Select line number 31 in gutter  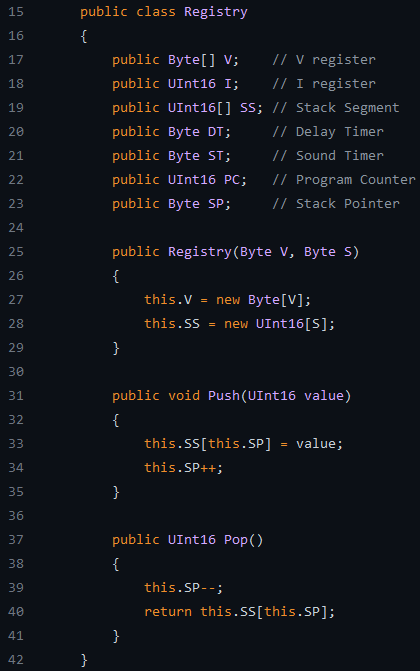point(16,395)
